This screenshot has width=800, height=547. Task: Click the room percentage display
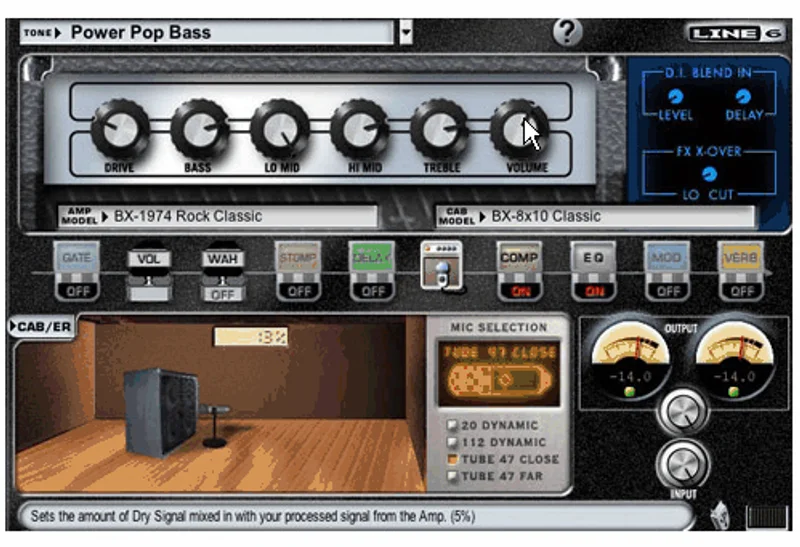pos(251,337)
